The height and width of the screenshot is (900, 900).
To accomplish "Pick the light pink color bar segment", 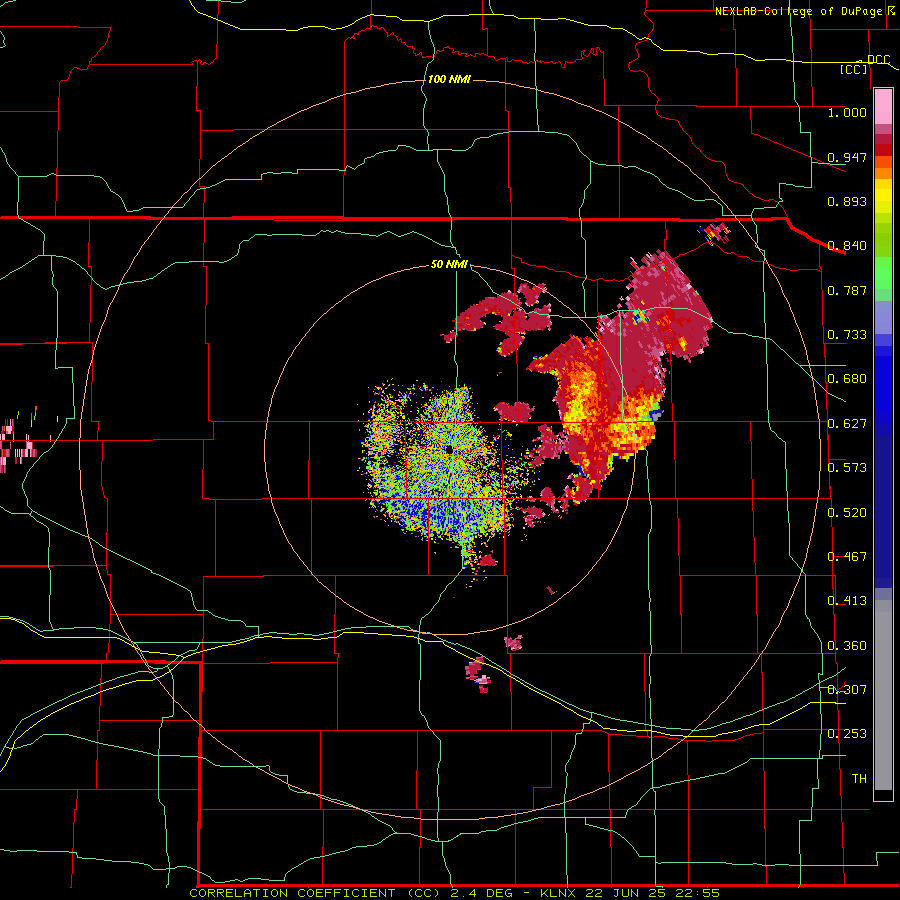I will click(x=883, y=107).
